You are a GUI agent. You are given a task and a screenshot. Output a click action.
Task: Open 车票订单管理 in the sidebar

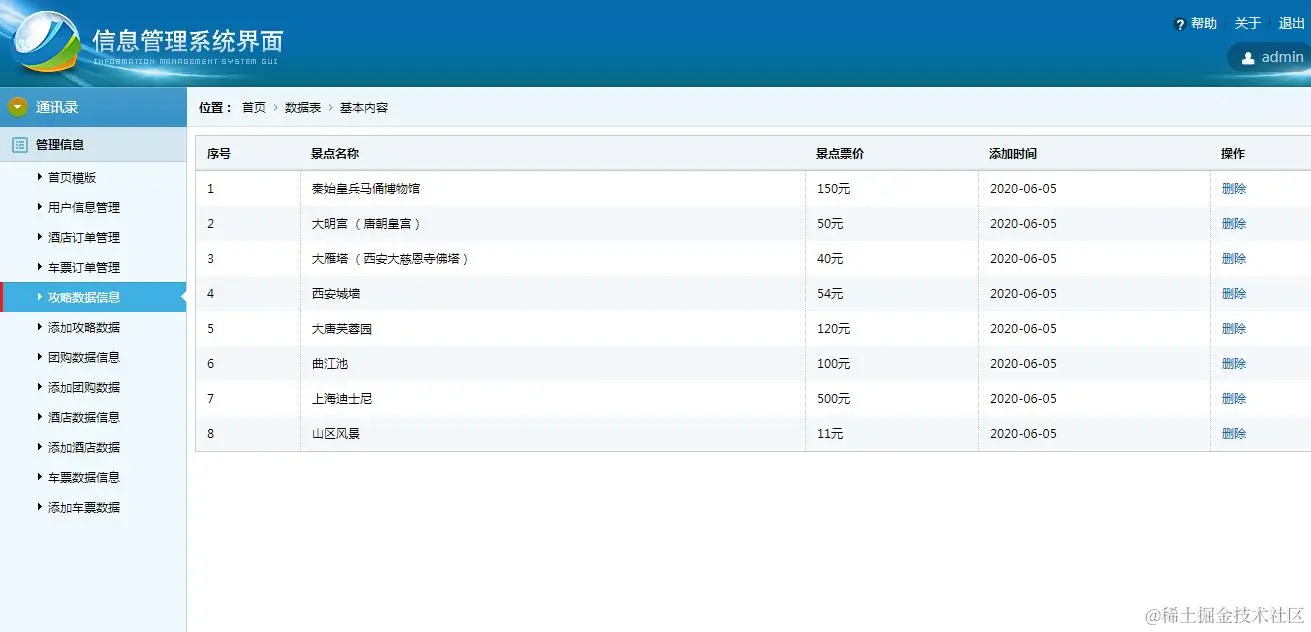point(84,267)
